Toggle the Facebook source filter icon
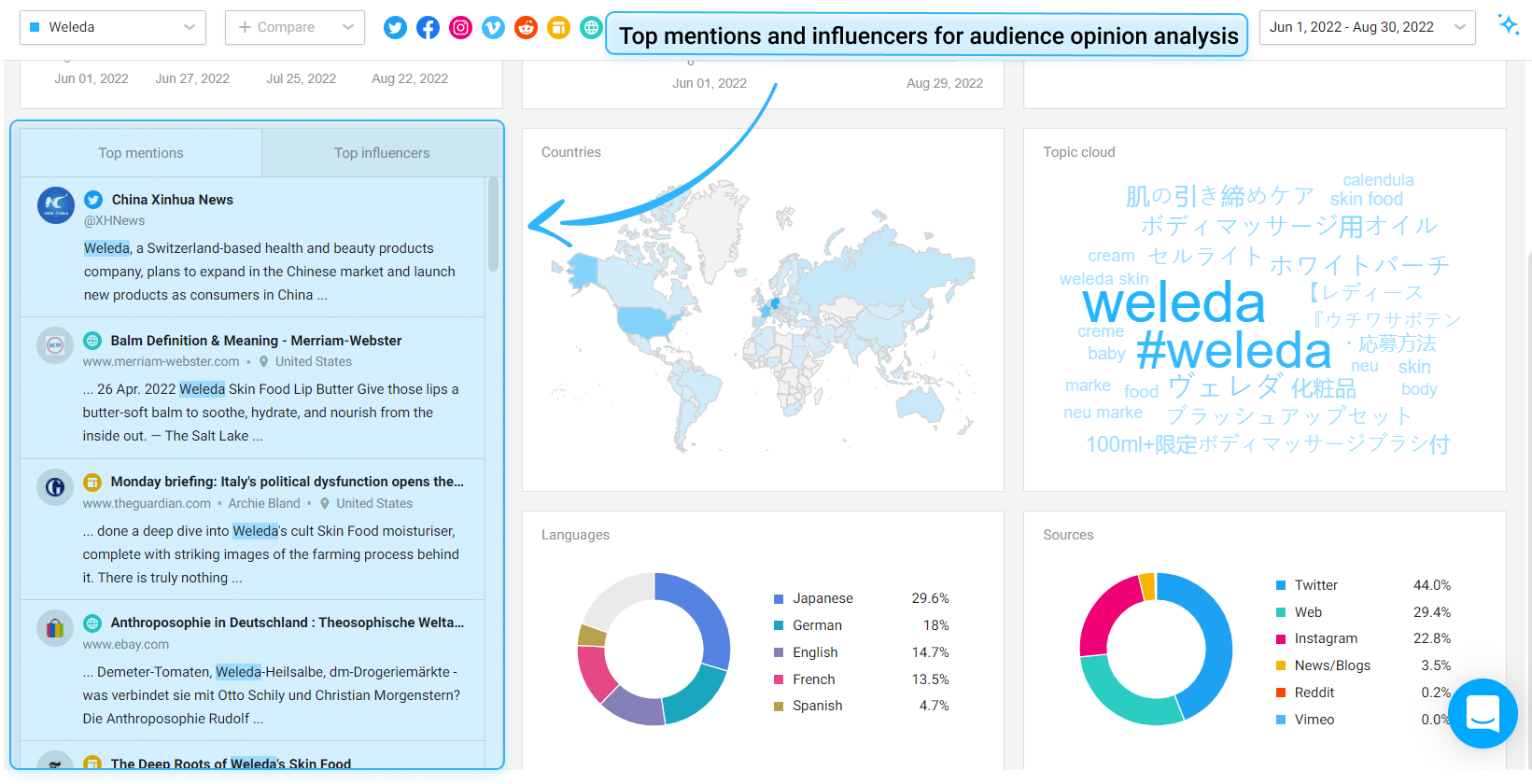Viewport: 1532px width, 784px height. pyautogui.click(x=429, y=28)
